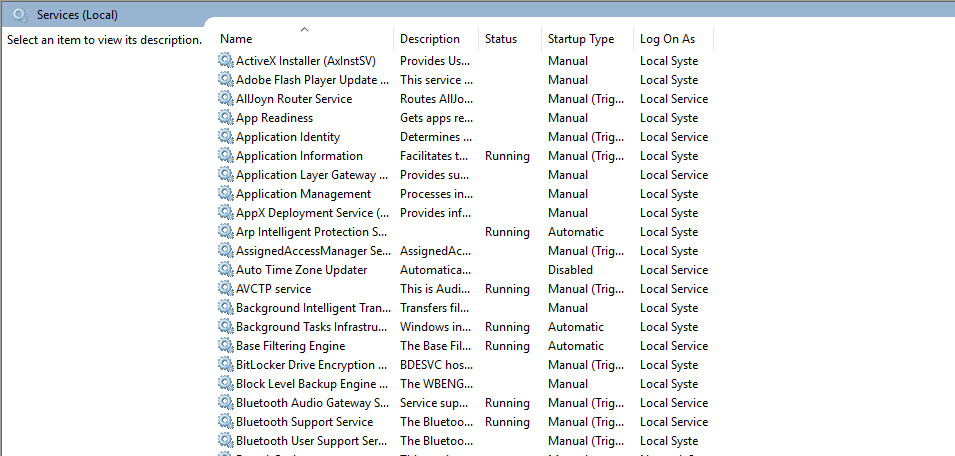Image resolution: width=955 pixels, height=456 pixels.
Task: Click the Base Filtering Engine gear icon
Action: (225, 346)
